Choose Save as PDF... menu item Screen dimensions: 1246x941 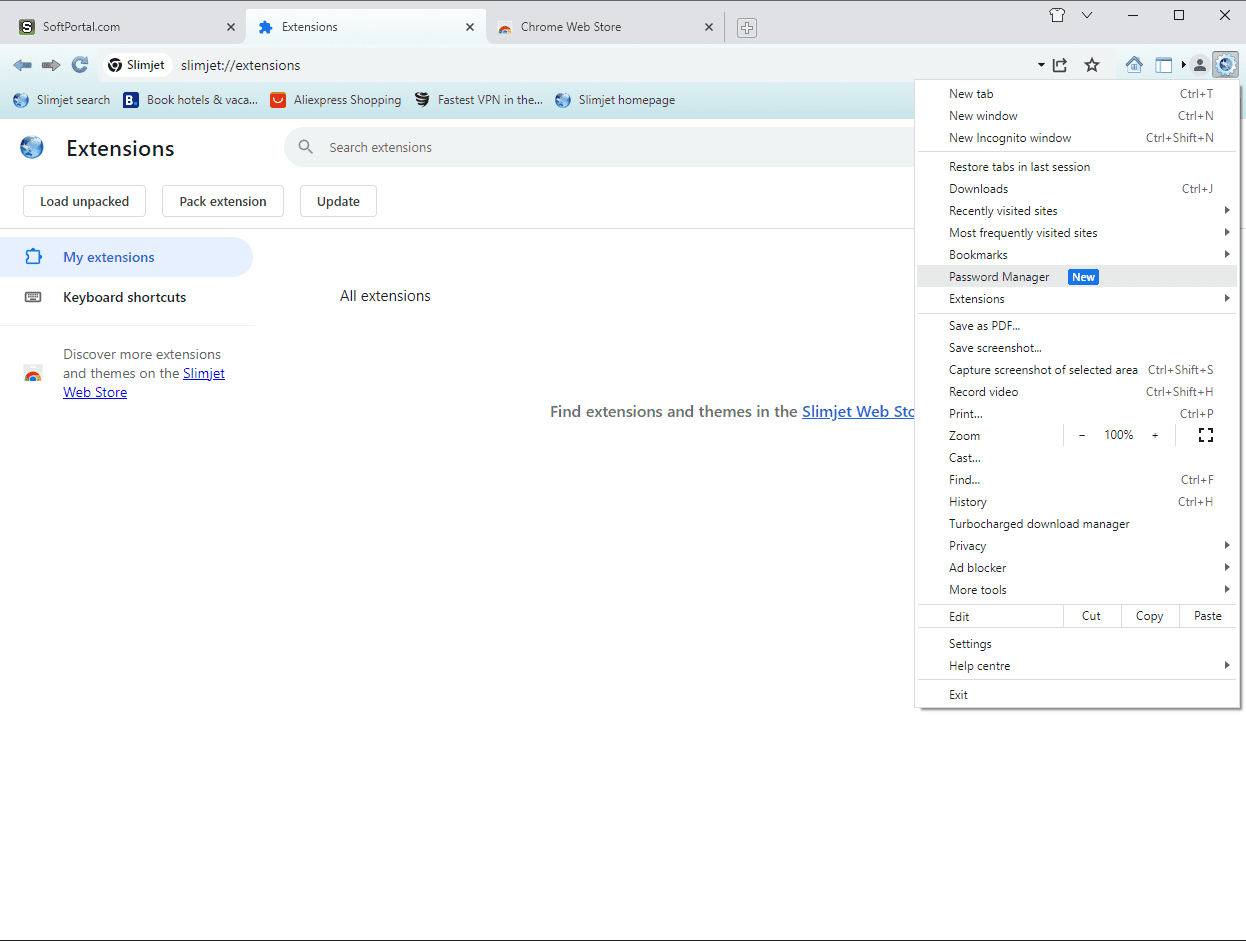click(1077, 326)
